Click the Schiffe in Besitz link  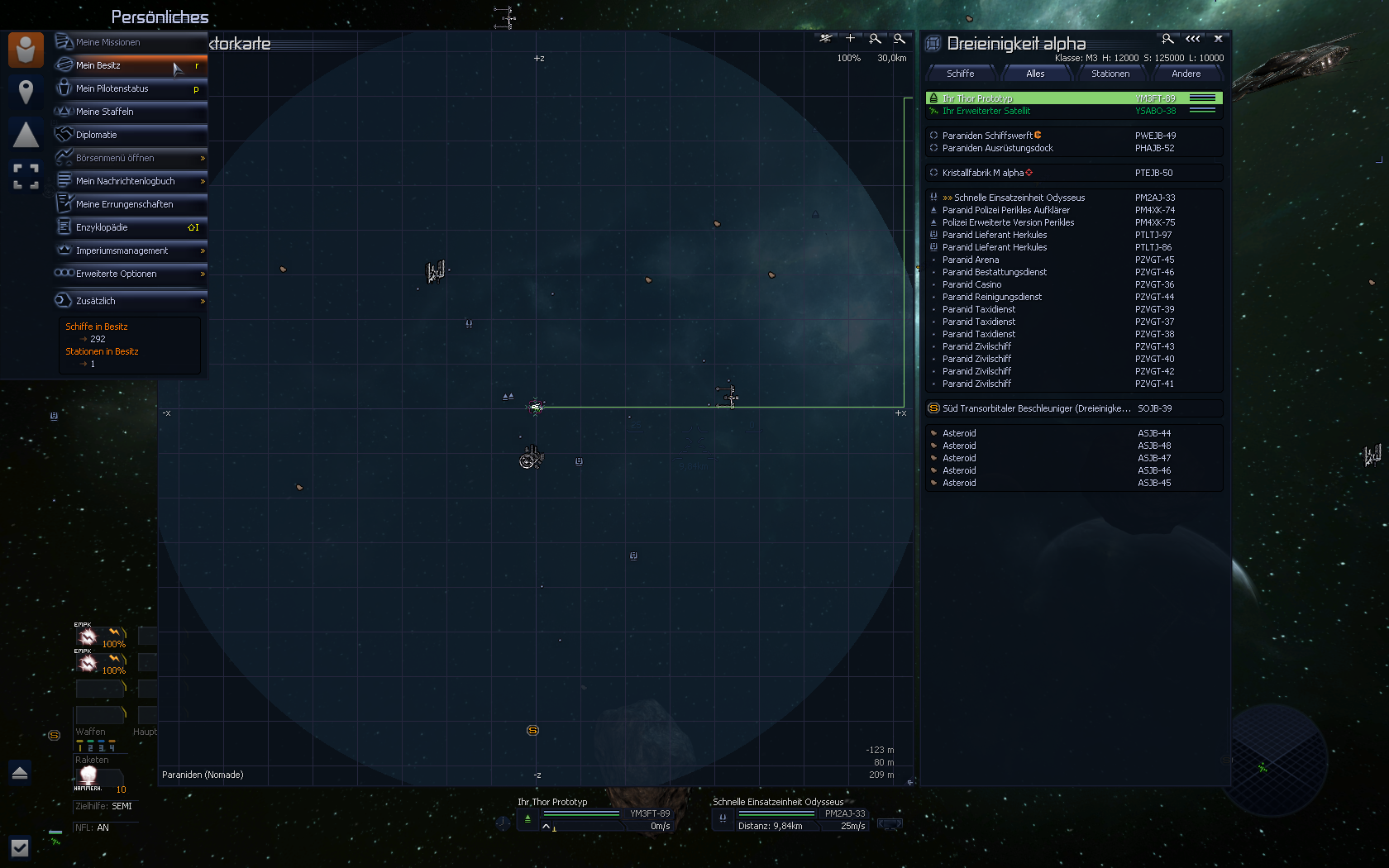(97, 327)
